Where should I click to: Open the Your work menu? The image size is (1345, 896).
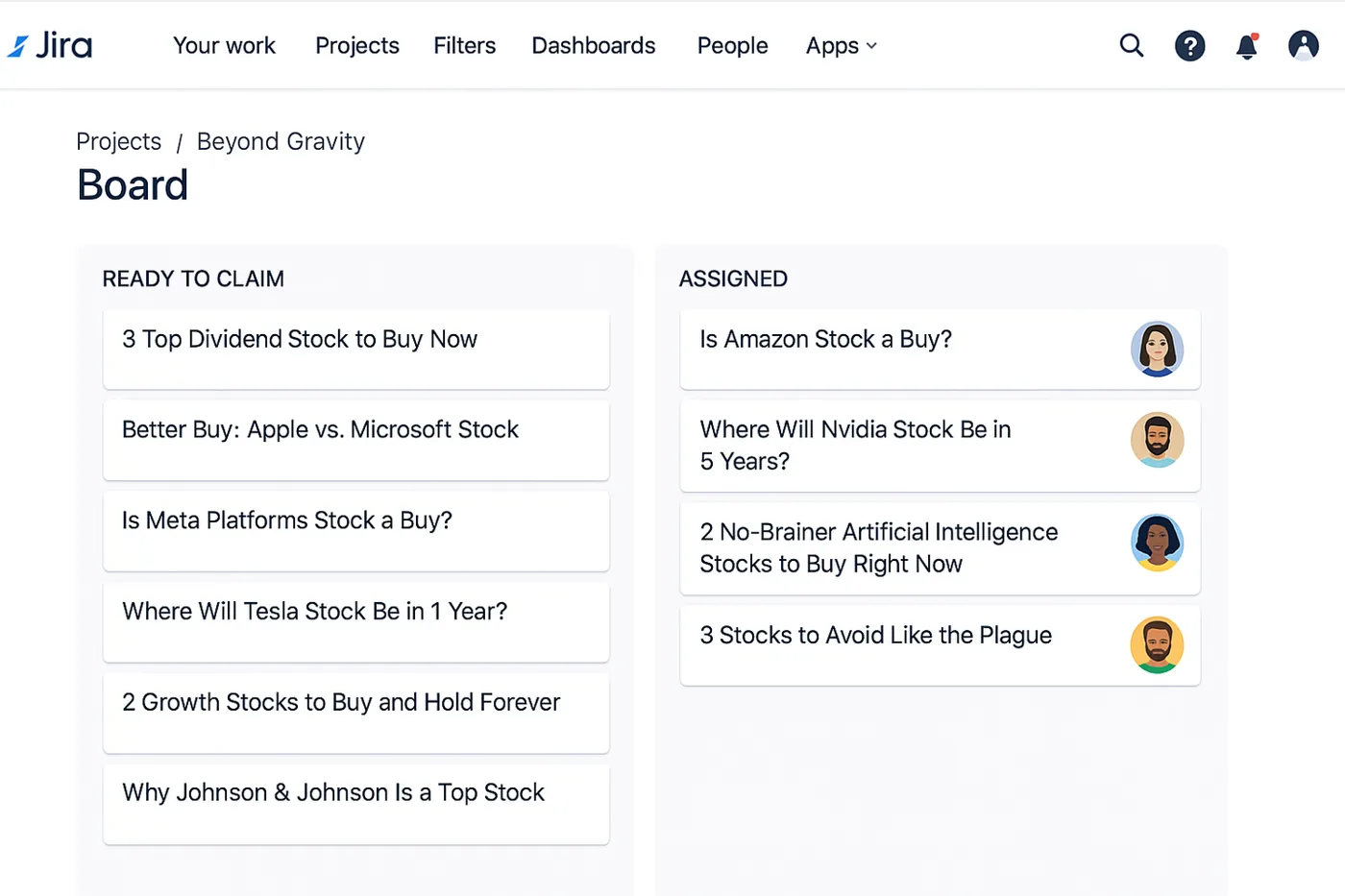[x=224, y=46]
